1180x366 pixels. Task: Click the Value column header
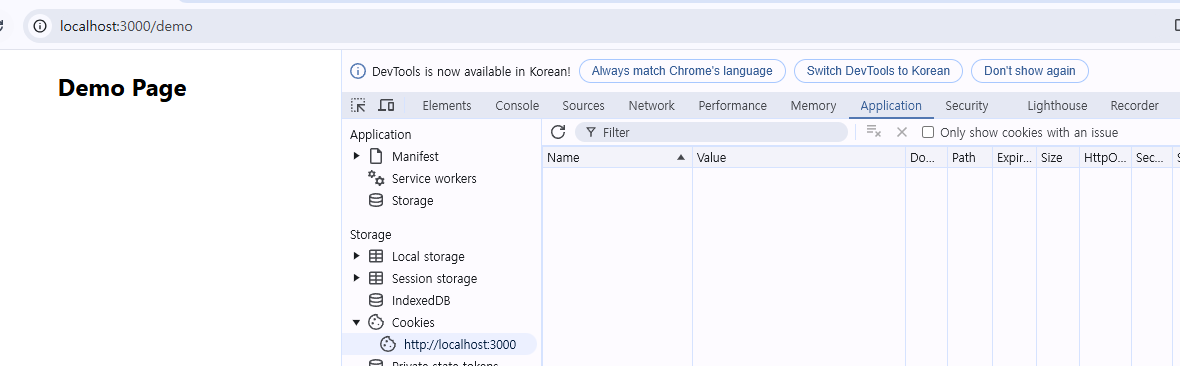[798, 157]
